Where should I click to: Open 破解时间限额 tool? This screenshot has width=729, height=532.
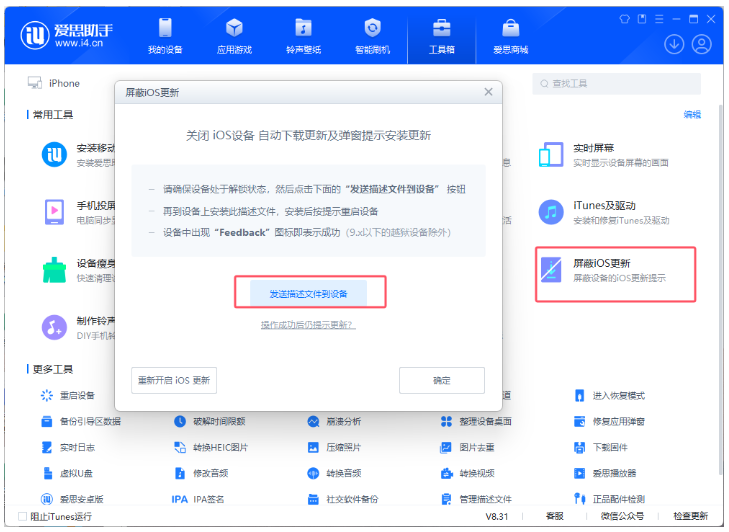pyautogui.click(x=210, y=421)
